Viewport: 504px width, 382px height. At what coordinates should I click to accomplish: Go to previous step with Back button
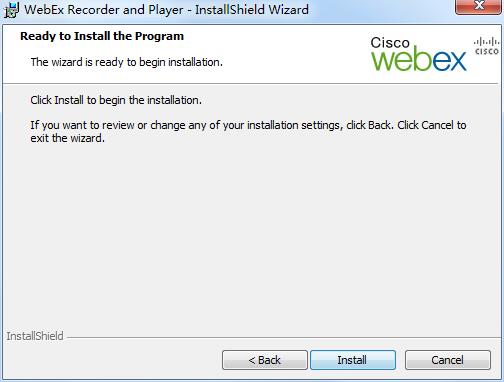[265, 360]
